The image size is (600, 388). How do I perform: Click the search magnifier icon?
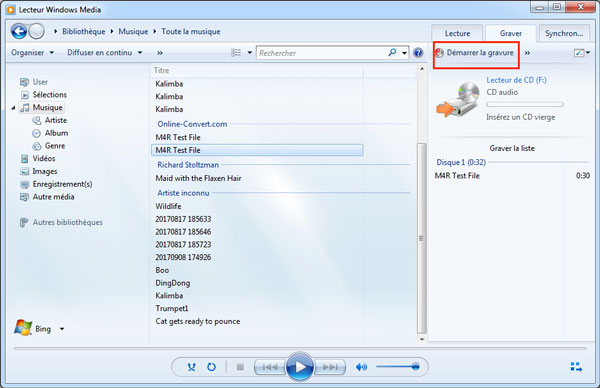[x=392, y=52]
